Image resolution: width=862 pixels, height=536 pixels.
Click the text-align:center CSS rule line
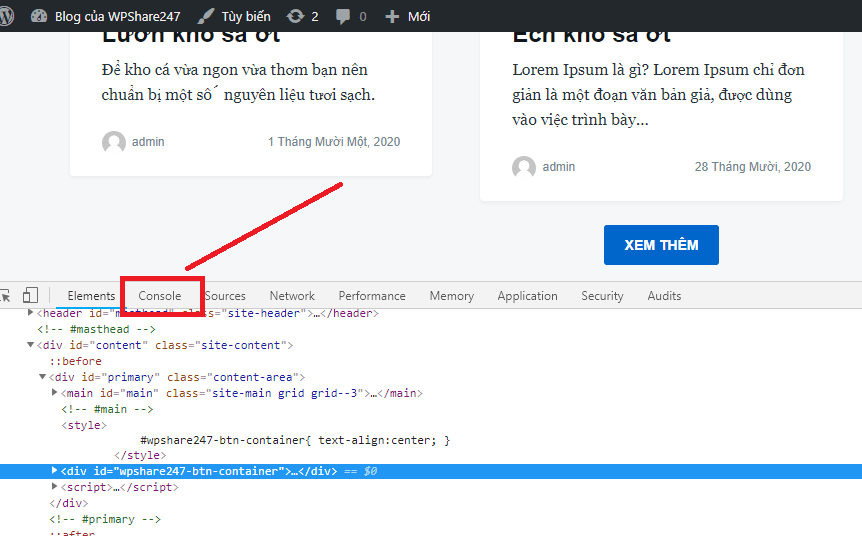[x=295, y=440]
